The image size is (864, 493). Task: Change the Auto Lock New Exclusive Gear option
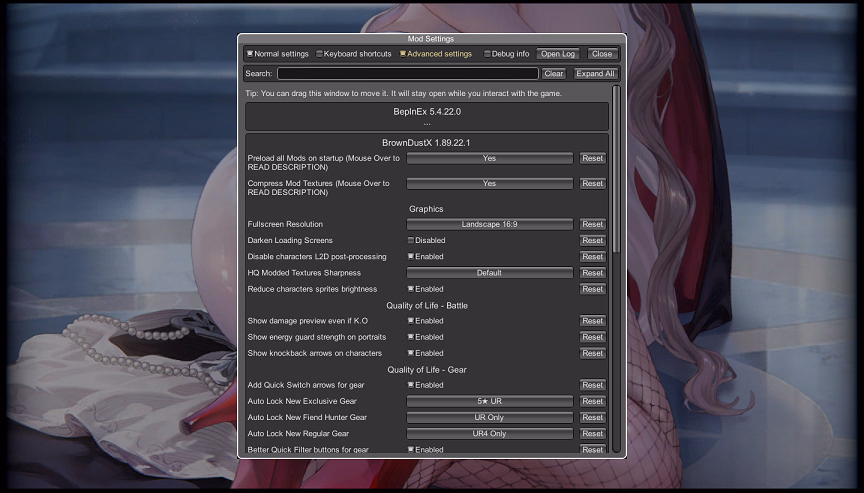[x=489, y=401]
